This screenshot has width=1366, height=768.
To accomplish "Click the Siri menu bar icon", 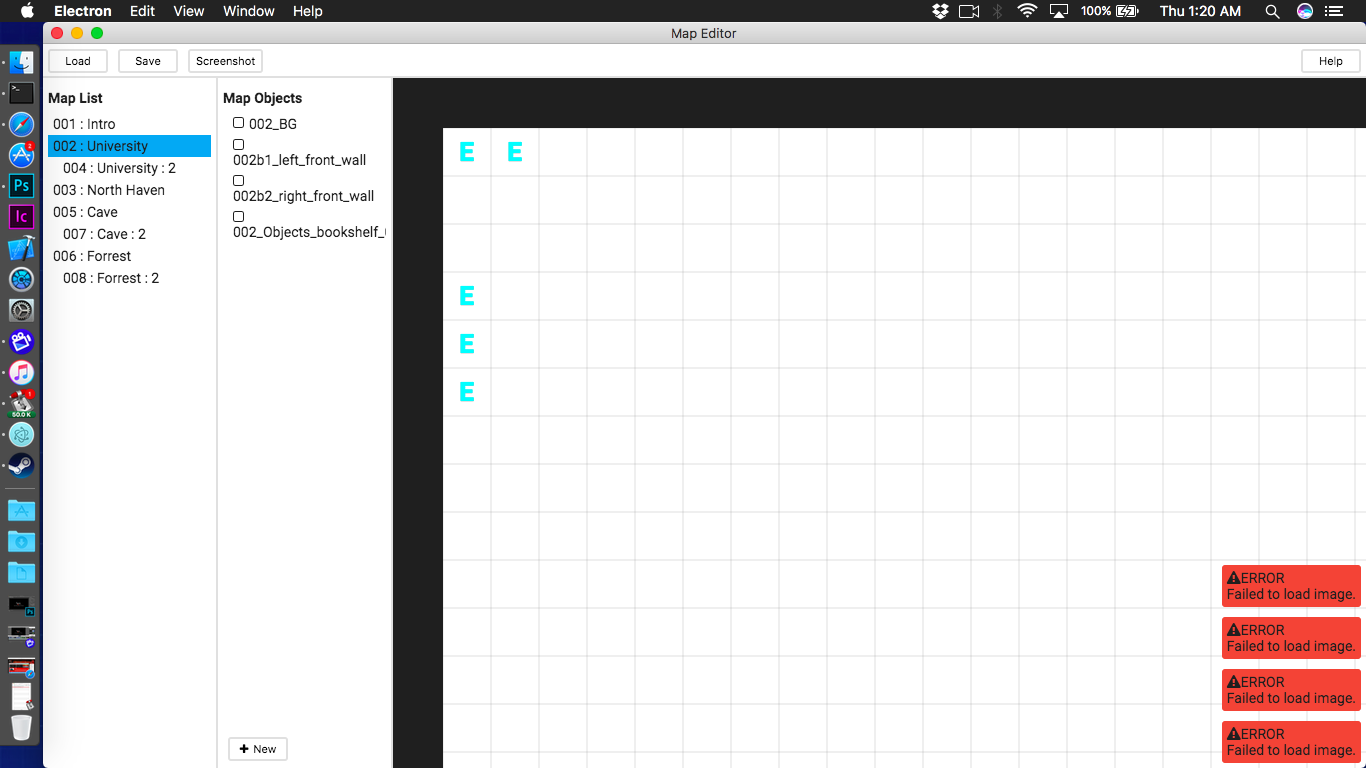I will point(1304,11).
